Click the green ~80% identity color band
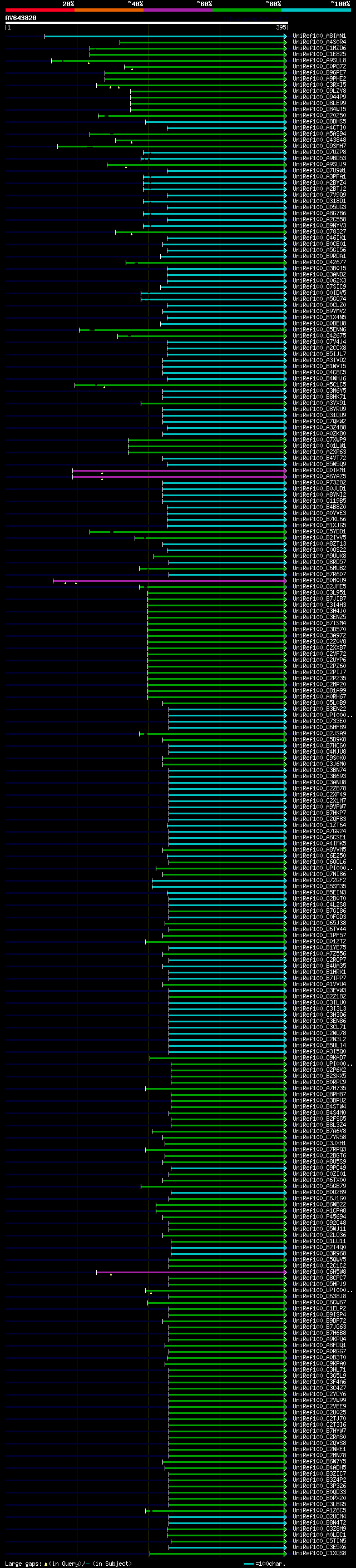The image size is (356, 1568). click(247, 10)
